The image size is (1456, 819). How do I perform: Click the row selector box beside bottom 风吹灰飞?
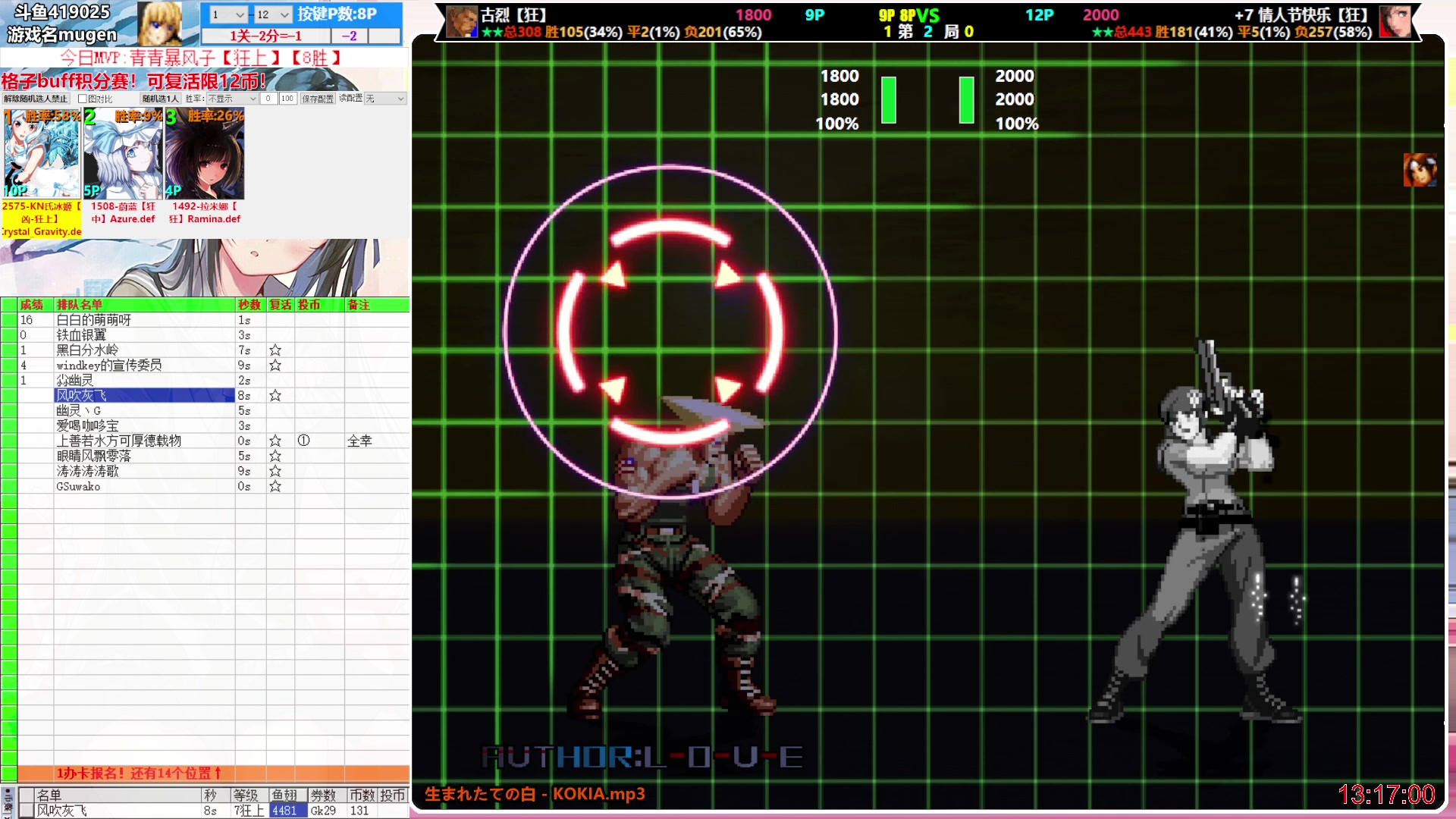coord(26,811)
